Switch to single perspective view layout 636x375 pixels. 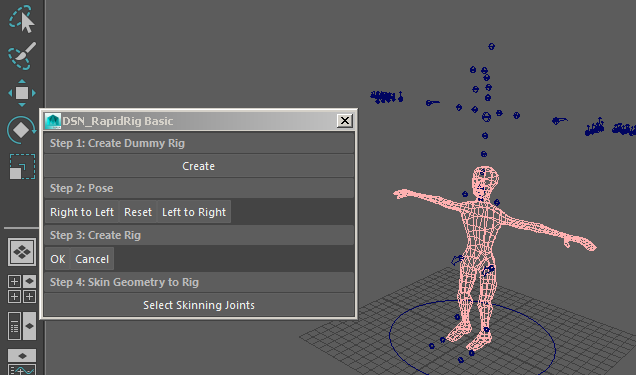coord(22,252)
